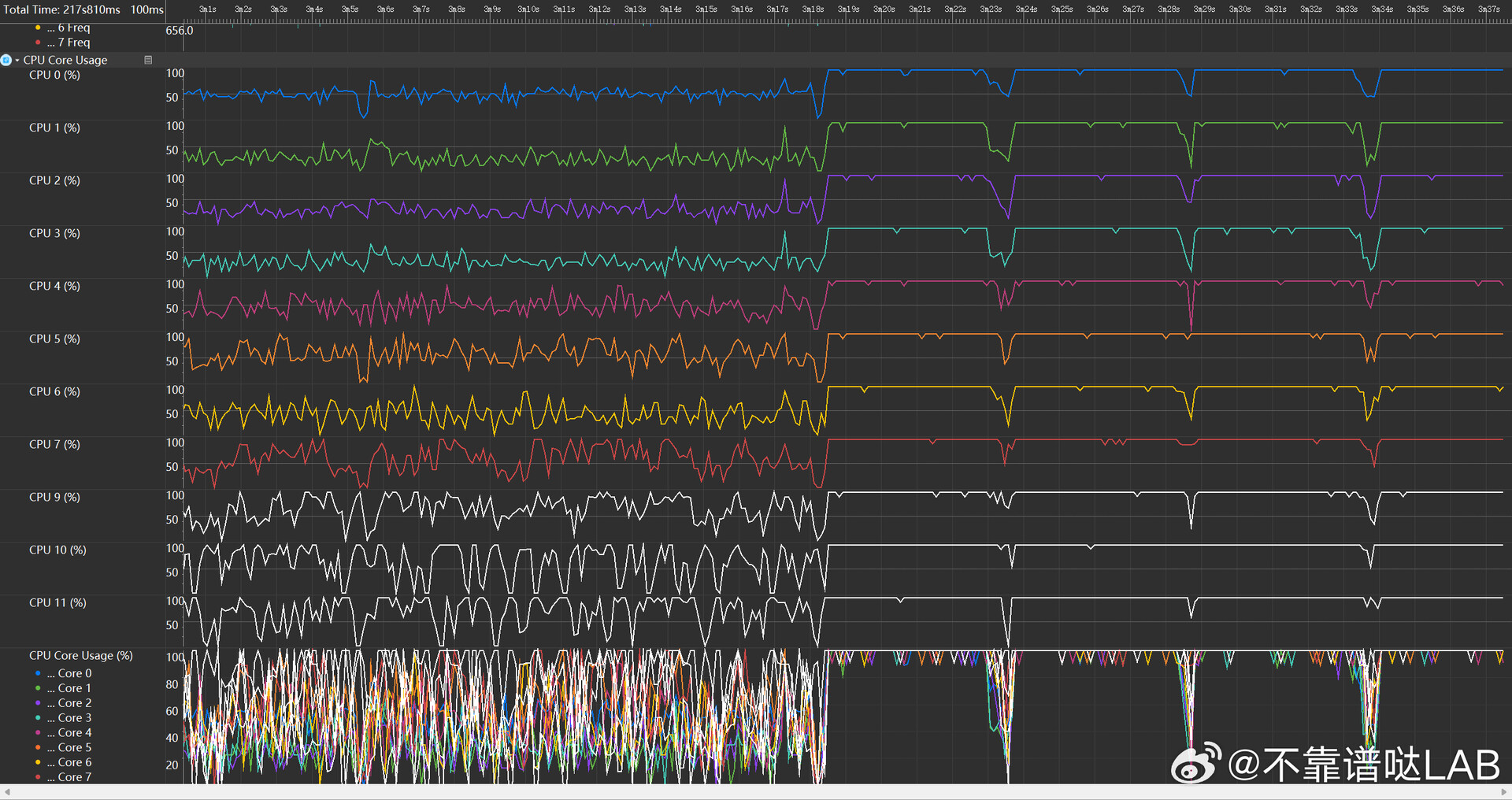
Task: Click the '... Core 3' legend entry
Action: [69, 718]
